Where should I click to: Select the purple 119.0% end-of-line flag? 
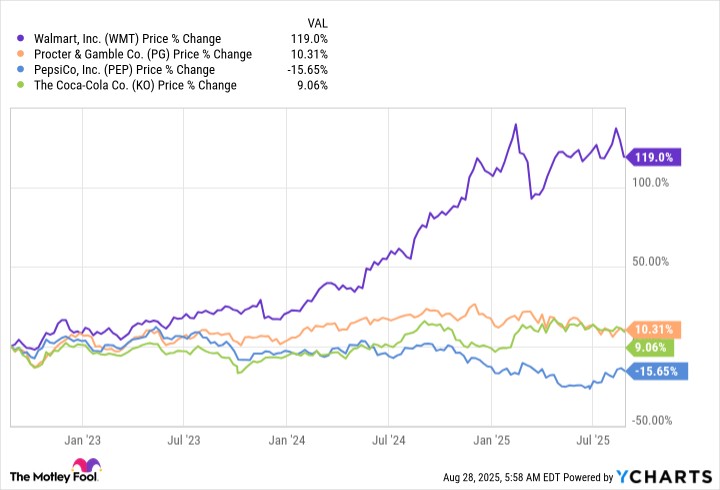click(654, 156)
